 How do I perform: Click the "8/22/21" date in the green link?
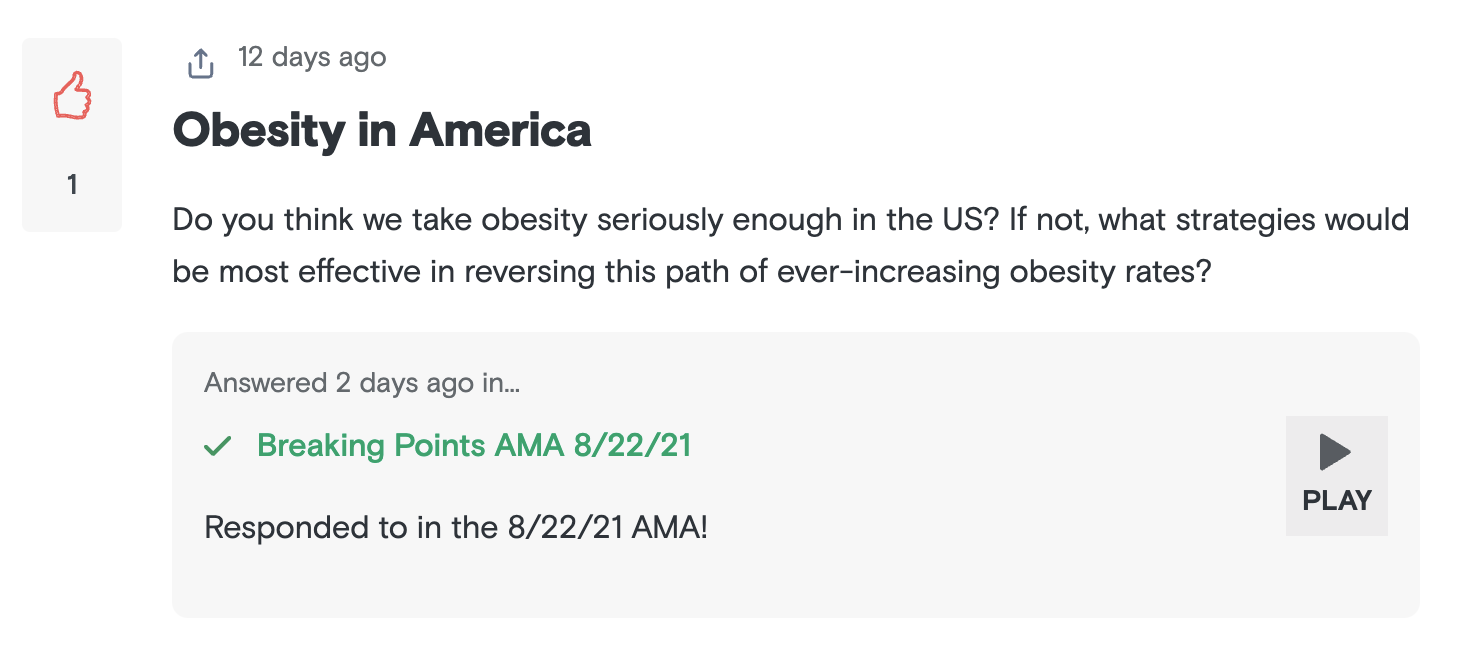coord(632,445)
